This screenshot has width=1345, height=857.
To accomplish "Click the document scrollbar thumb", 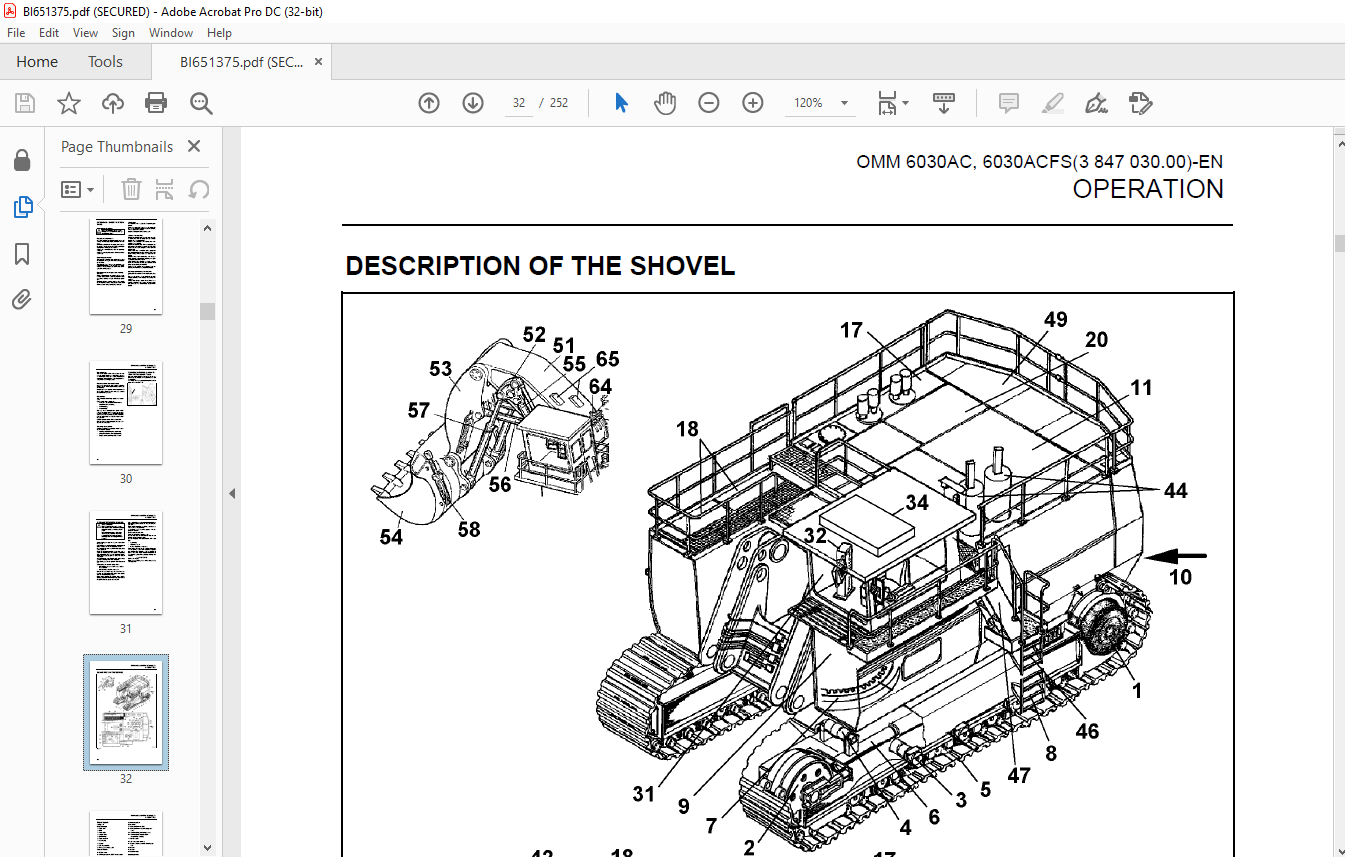I will click(1339, 243).
